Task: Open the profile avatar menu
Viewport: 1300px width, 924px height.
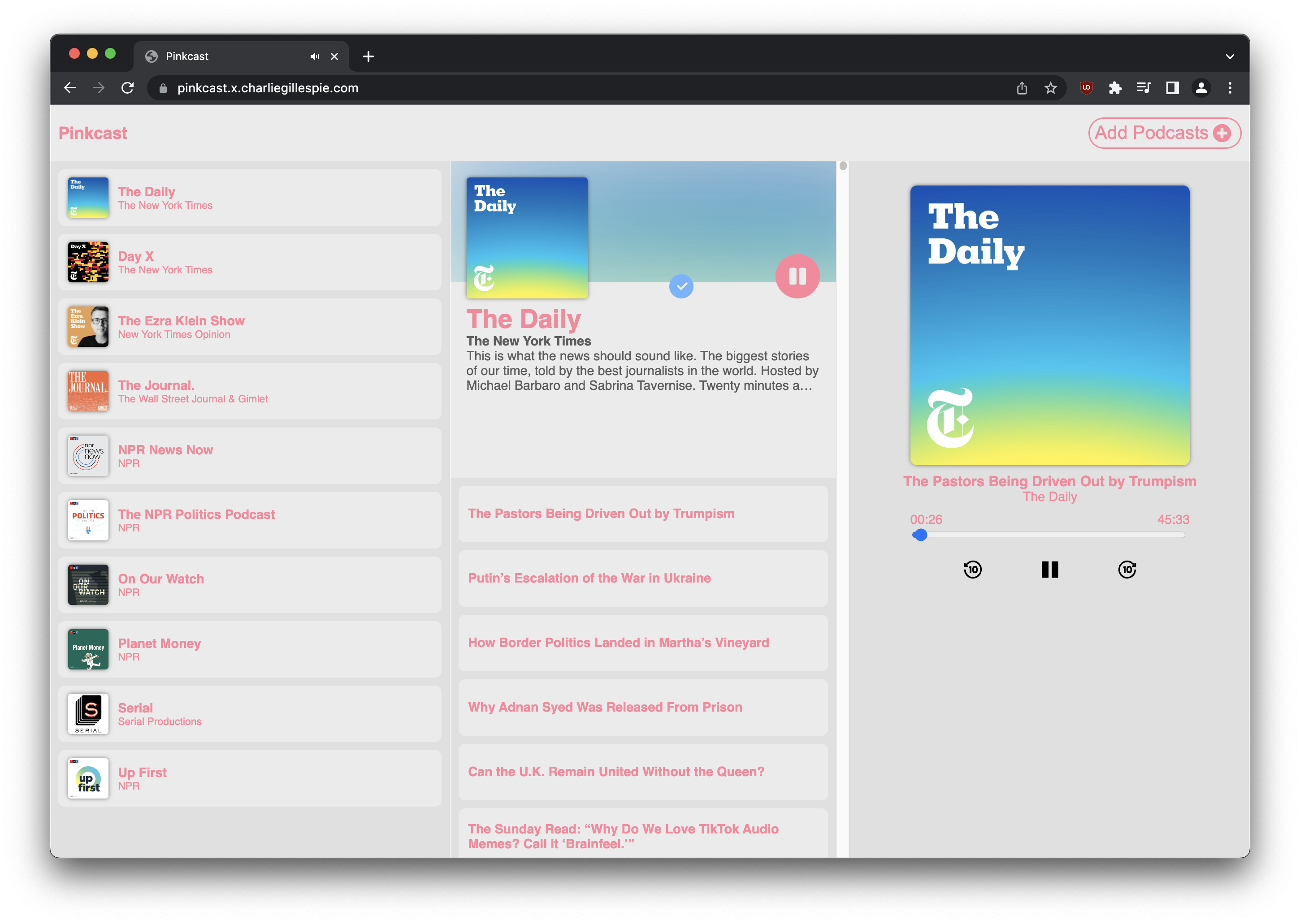Action: [x=1201, y=88]
